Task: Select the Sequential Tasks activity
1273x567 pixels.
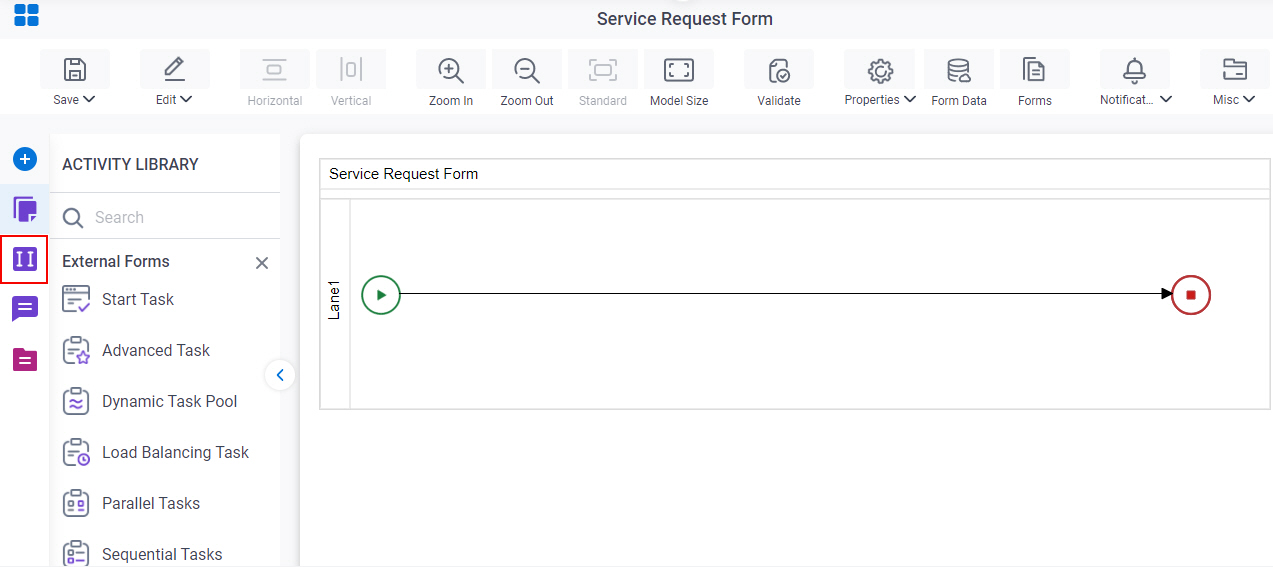Action: [x=142, y=553]
